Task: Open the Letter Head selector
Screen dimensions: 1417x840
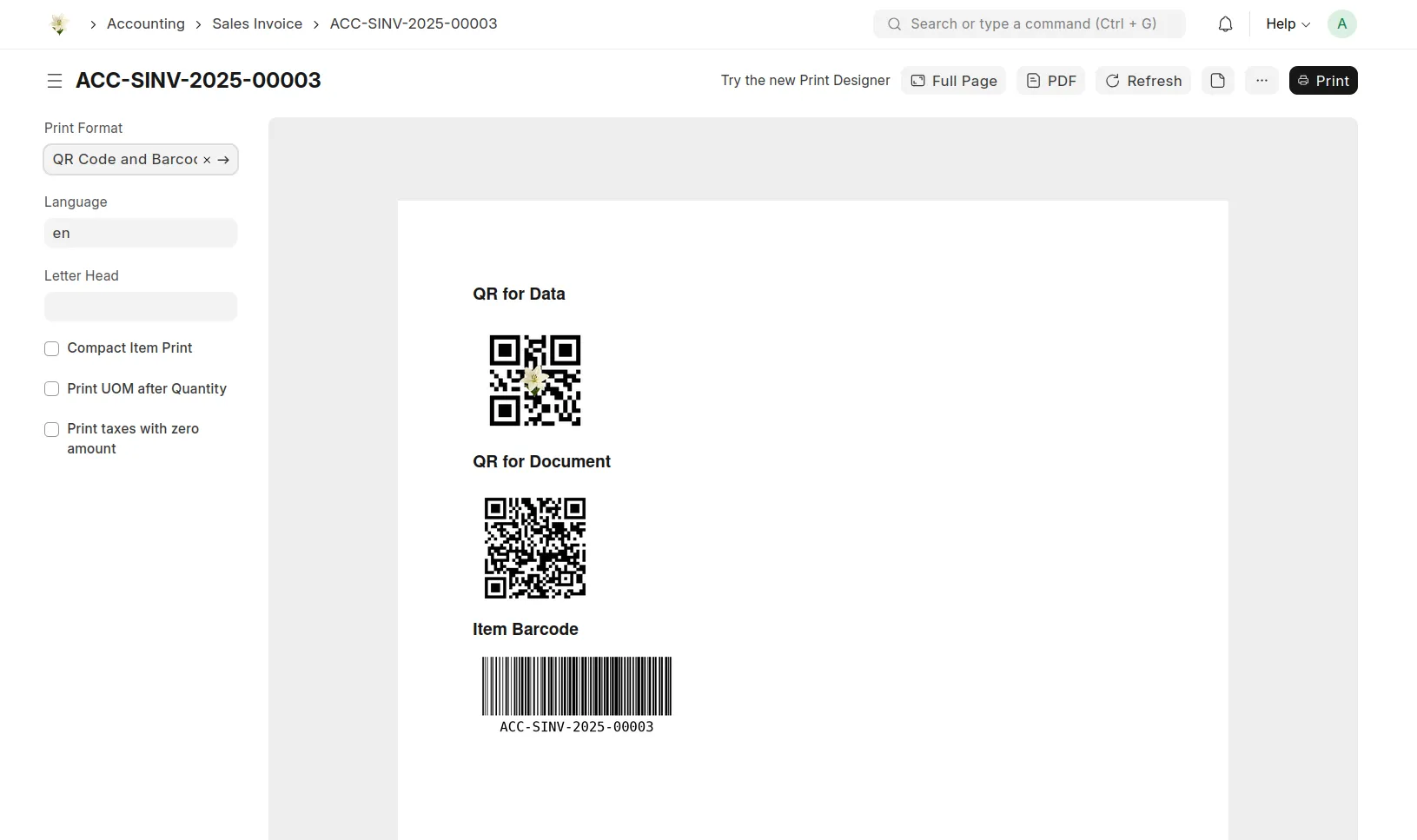Action: 140,307
